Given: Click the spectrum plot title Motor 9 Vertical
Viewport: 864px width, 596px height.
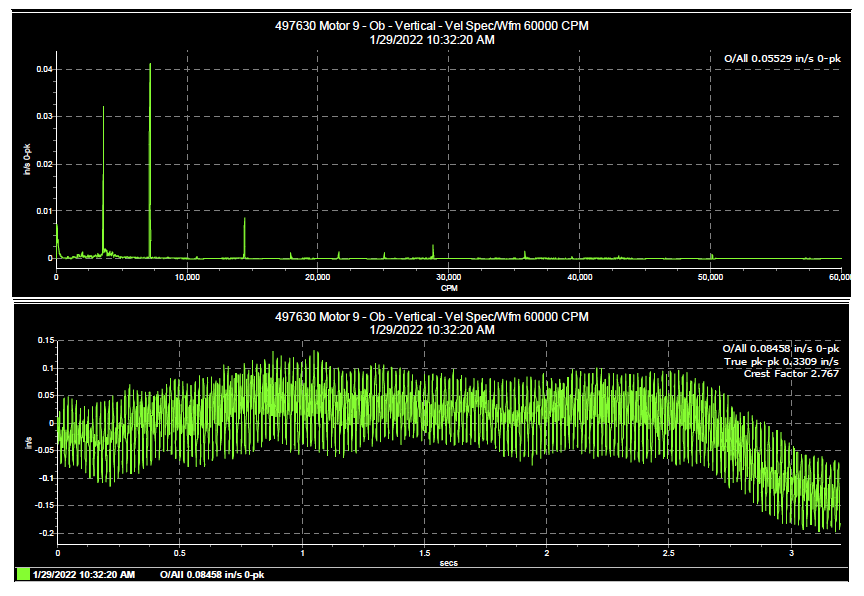Looking at the screenshot, I should tap(432, 26).
